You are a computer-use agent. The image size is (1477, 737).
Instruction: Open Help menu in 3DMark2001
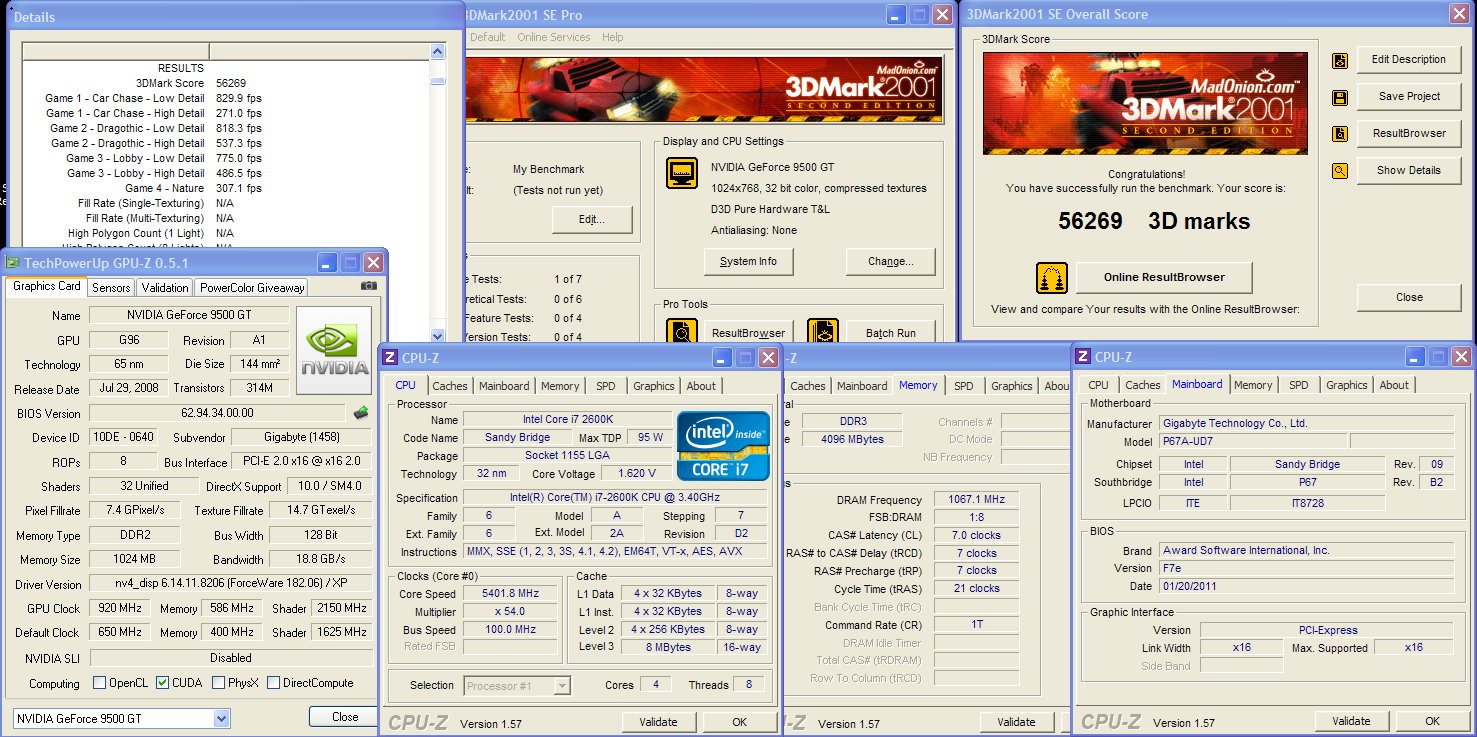(x=613, y=37)
